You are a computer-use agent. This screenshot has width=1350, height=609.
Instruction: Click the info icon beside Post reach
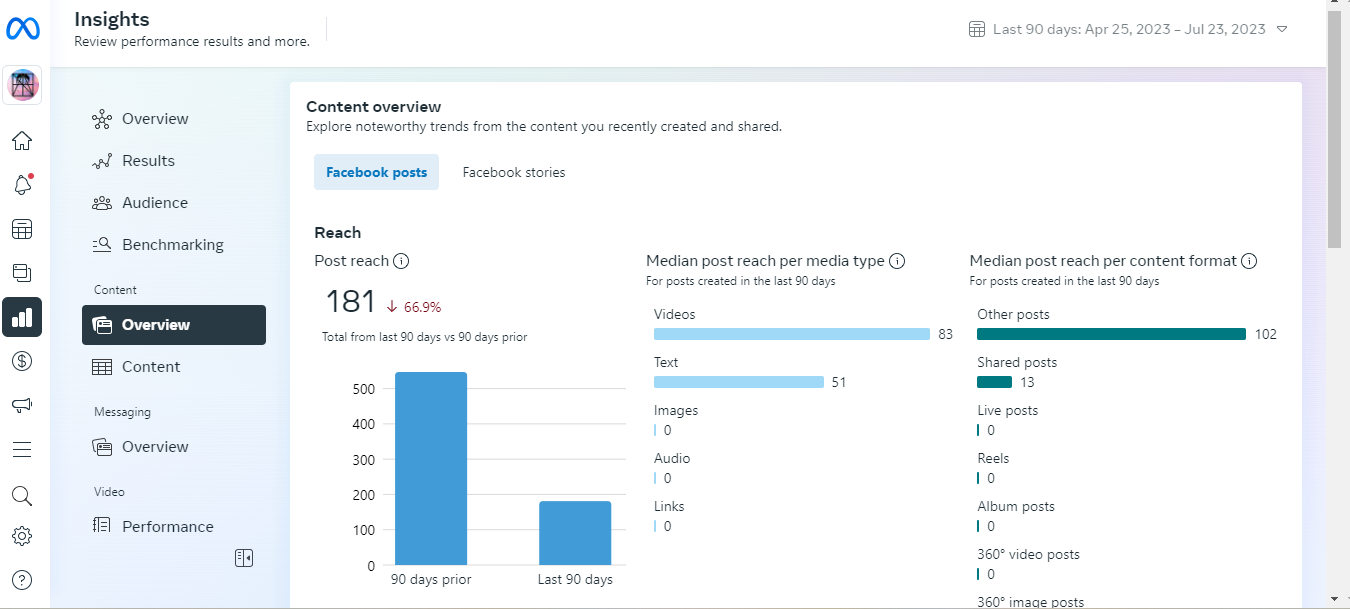click(401, 261)
